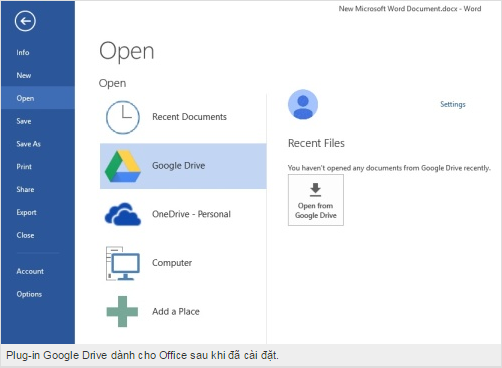The image size is (502, 368).
Task: Click the back arrow circle icon
Action: (25, 21)
